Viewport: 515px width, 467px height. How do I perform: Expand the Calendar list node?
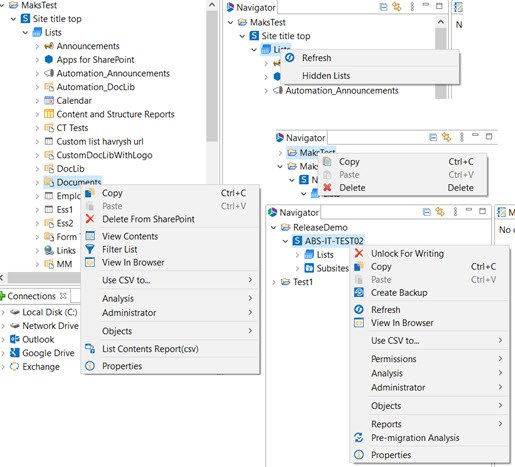(x=37, y=101)
